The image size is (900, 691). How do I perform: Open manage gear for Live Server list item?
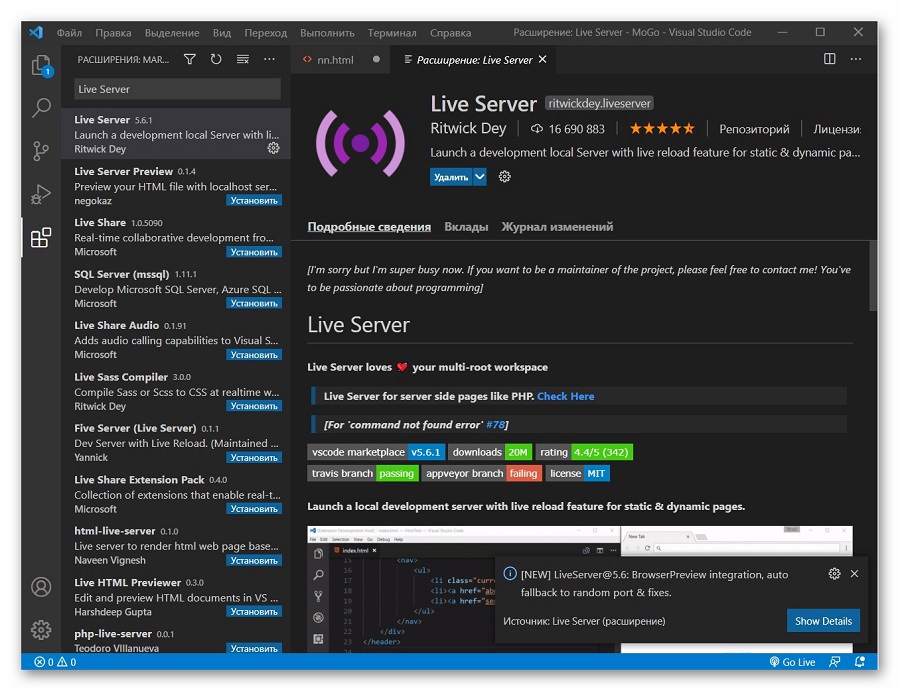coord(274,148)
